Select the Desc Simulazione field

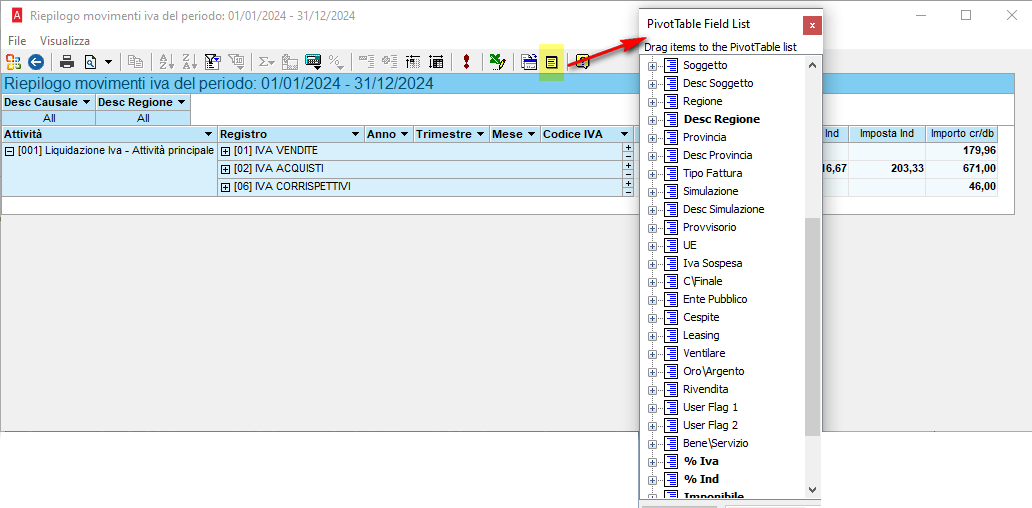(x=723, y=209)
